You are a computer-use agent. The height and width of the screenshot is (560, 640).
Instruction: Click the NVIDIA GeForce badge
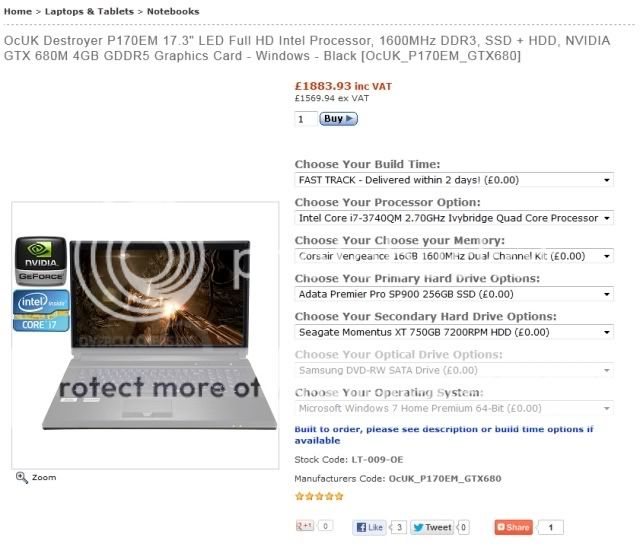40,261
